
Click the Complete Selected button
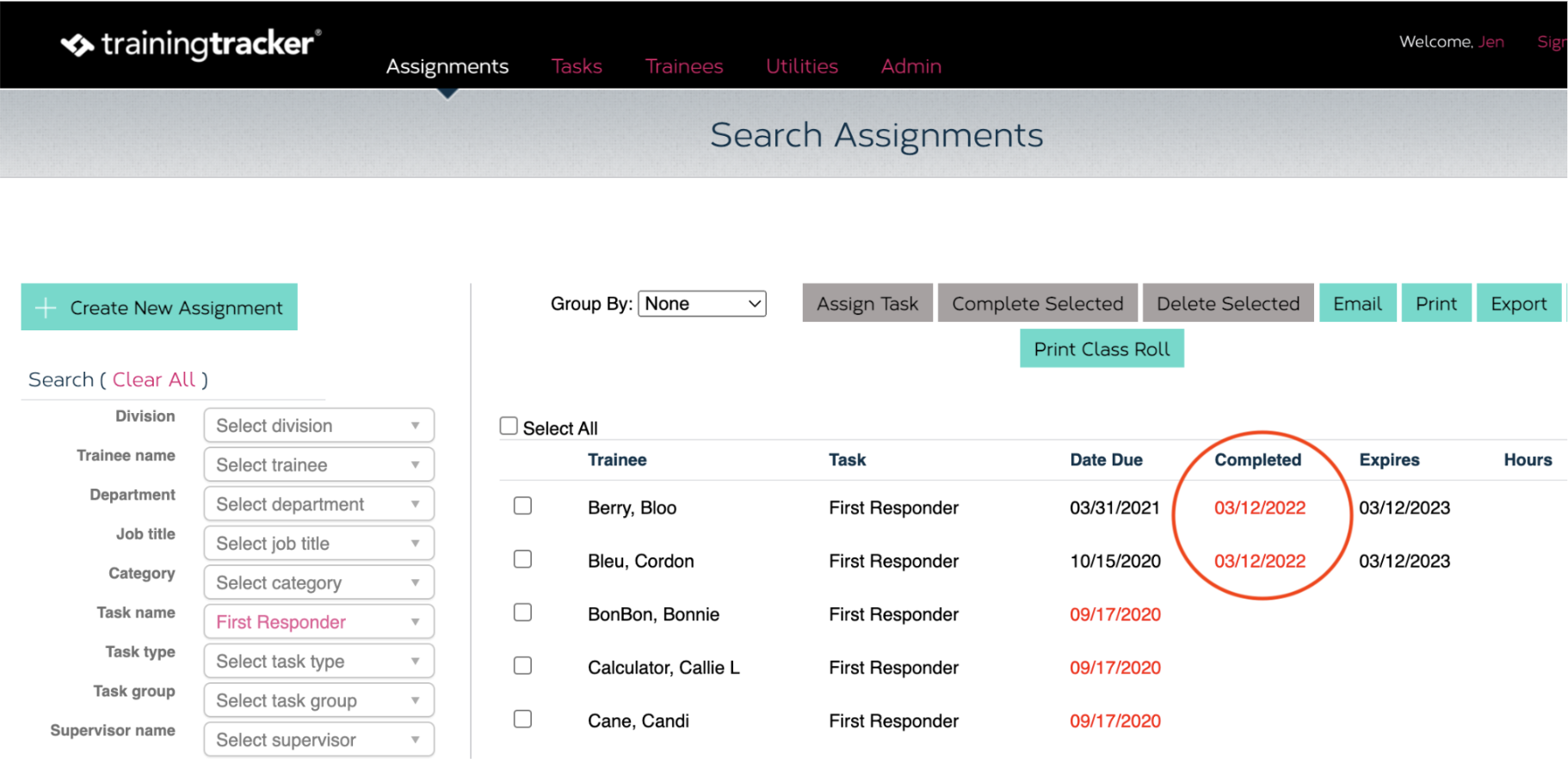coord(1038,303)
